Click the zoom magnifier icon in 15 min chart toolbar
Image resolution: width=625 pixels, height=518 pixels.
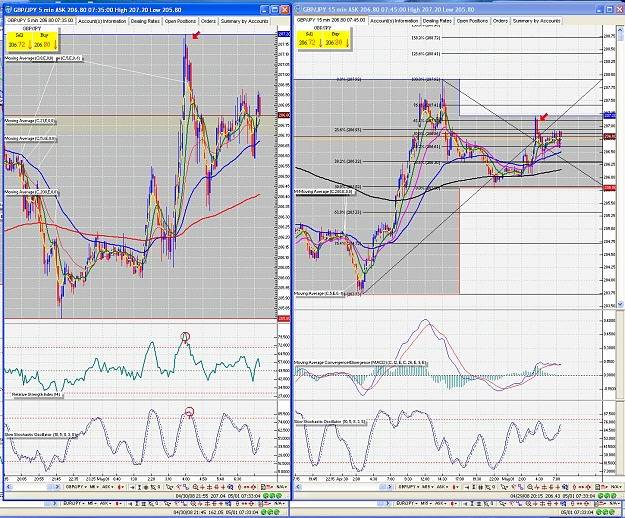coord(530,487)
